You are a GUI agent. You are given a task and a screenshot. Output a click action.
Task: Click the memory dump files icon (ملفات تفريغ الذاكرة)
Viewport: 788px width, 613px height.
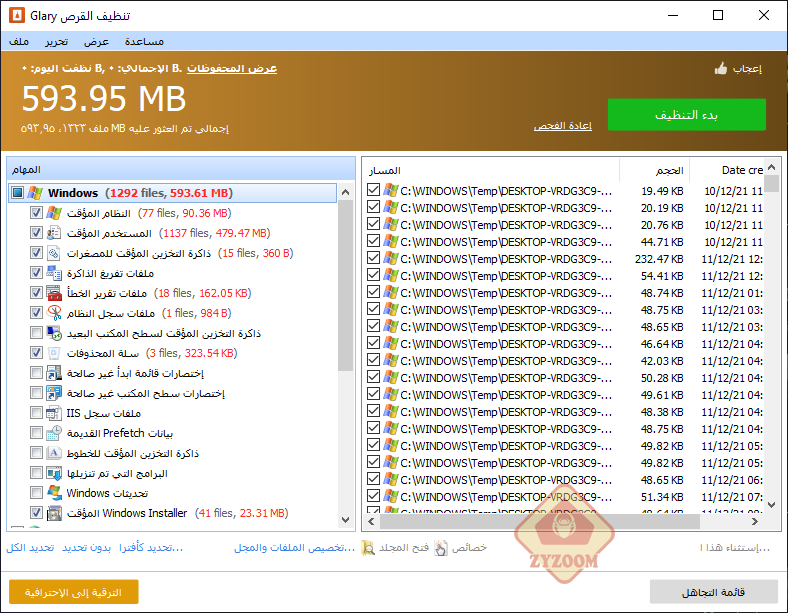54,273
